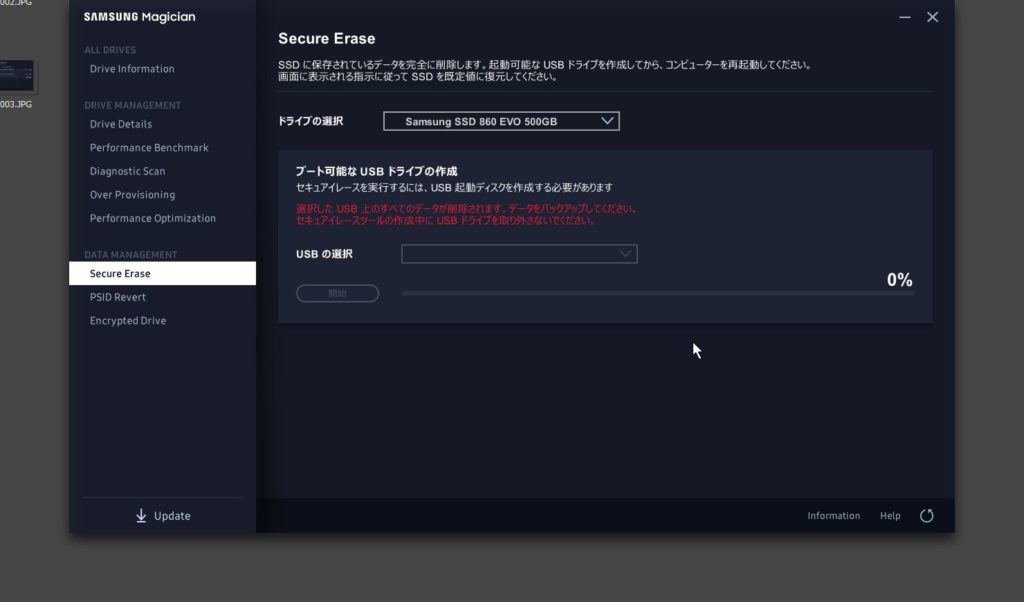
Task: Click the red USB data warning text
Action: tap(466, 215)
